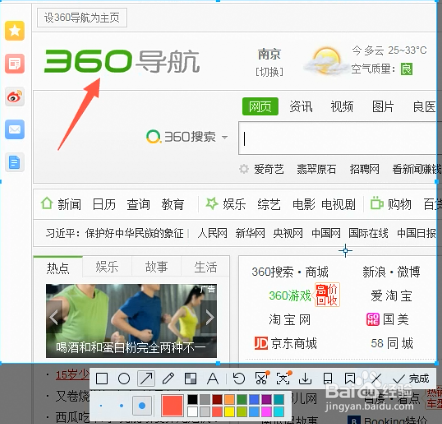Select the pencil freehand tool

click(x=168, y=379)
